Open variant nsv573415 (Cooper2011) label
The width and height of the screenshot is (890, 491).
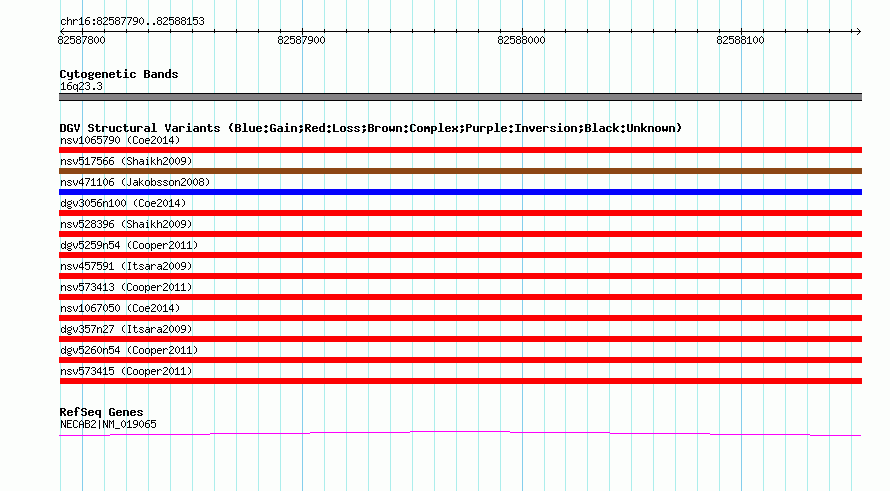coord(126,371)
